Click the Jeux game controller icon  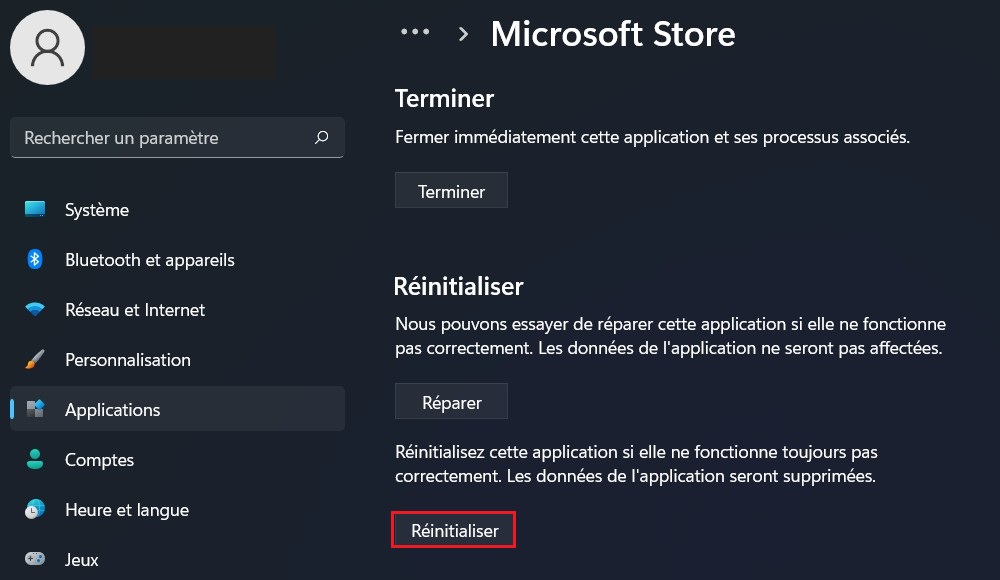(x=35, y=559)
